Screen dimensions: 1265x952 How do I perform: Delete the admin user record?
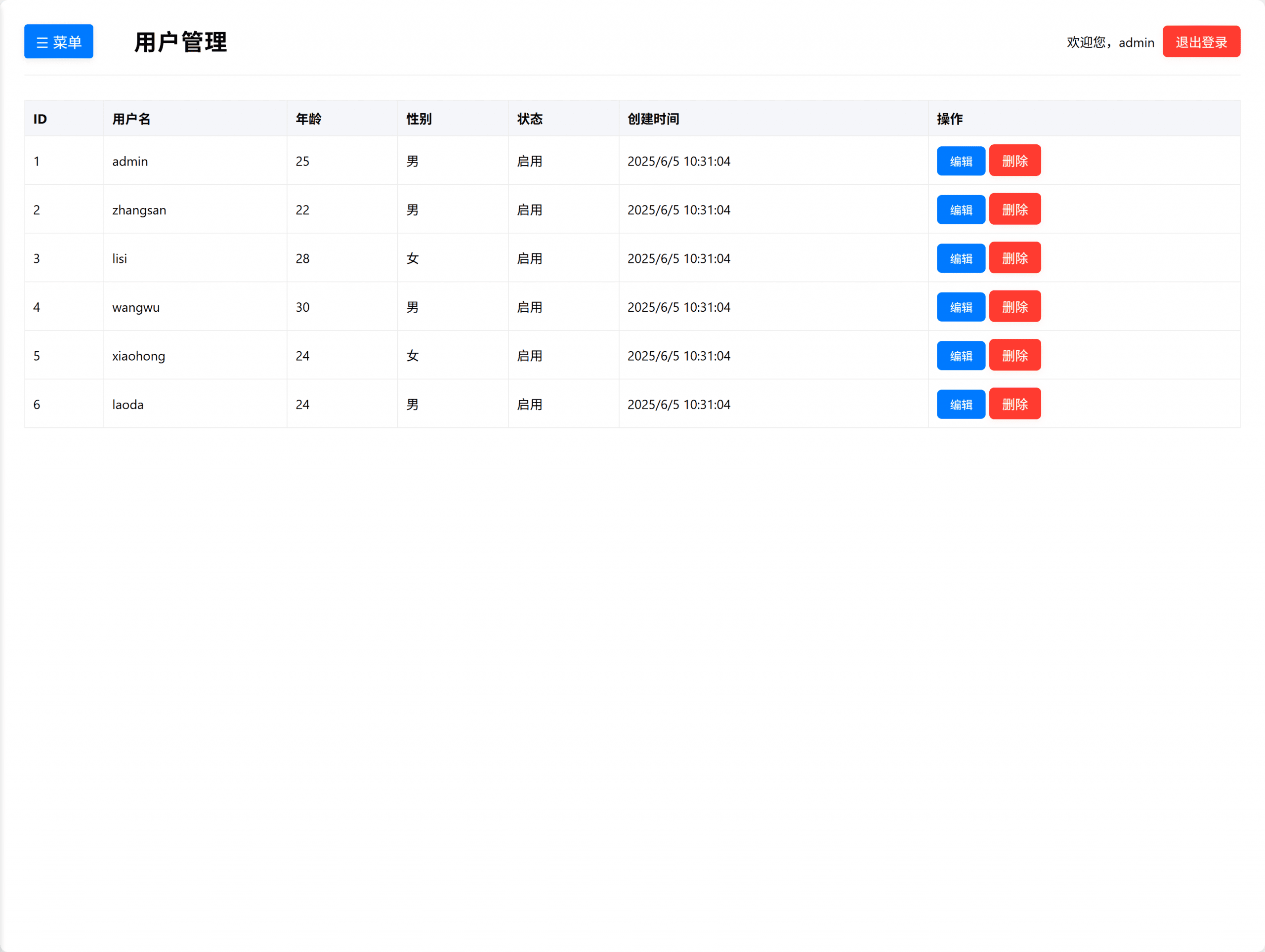pyautogui.click(x=1014, y=161)
